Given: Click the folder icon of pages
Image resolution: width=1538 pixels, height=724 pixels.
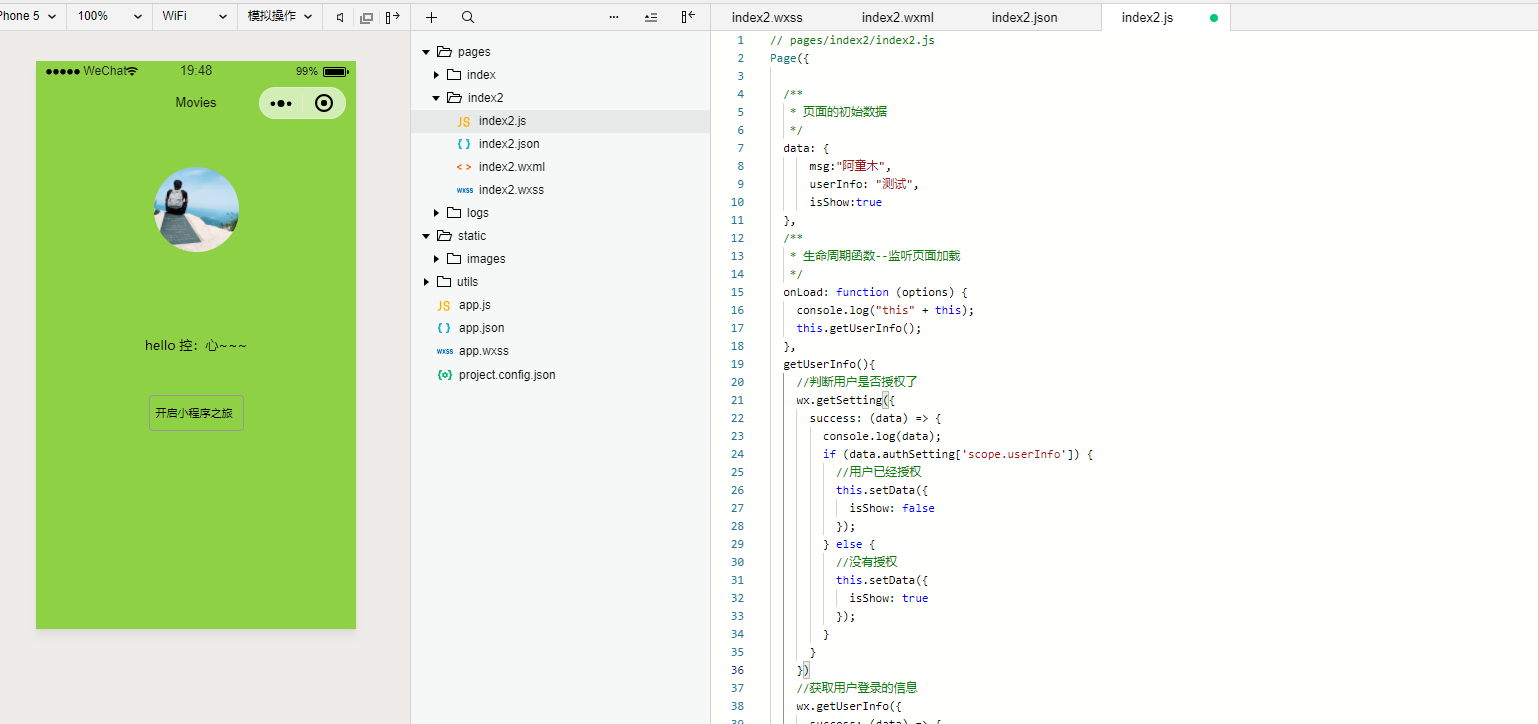Looking at the screenshot, I should pos(444,52).
